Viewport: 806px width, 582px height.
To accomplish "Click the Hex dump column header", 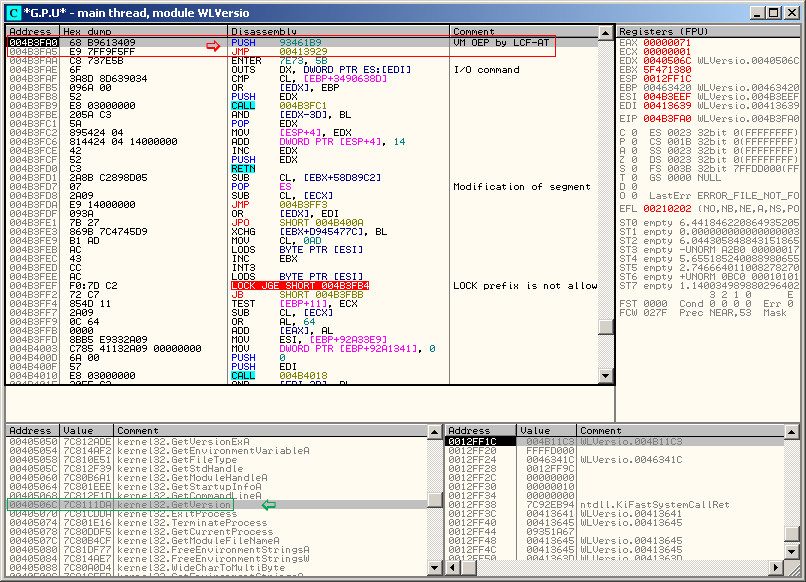I will pos(143,31).
